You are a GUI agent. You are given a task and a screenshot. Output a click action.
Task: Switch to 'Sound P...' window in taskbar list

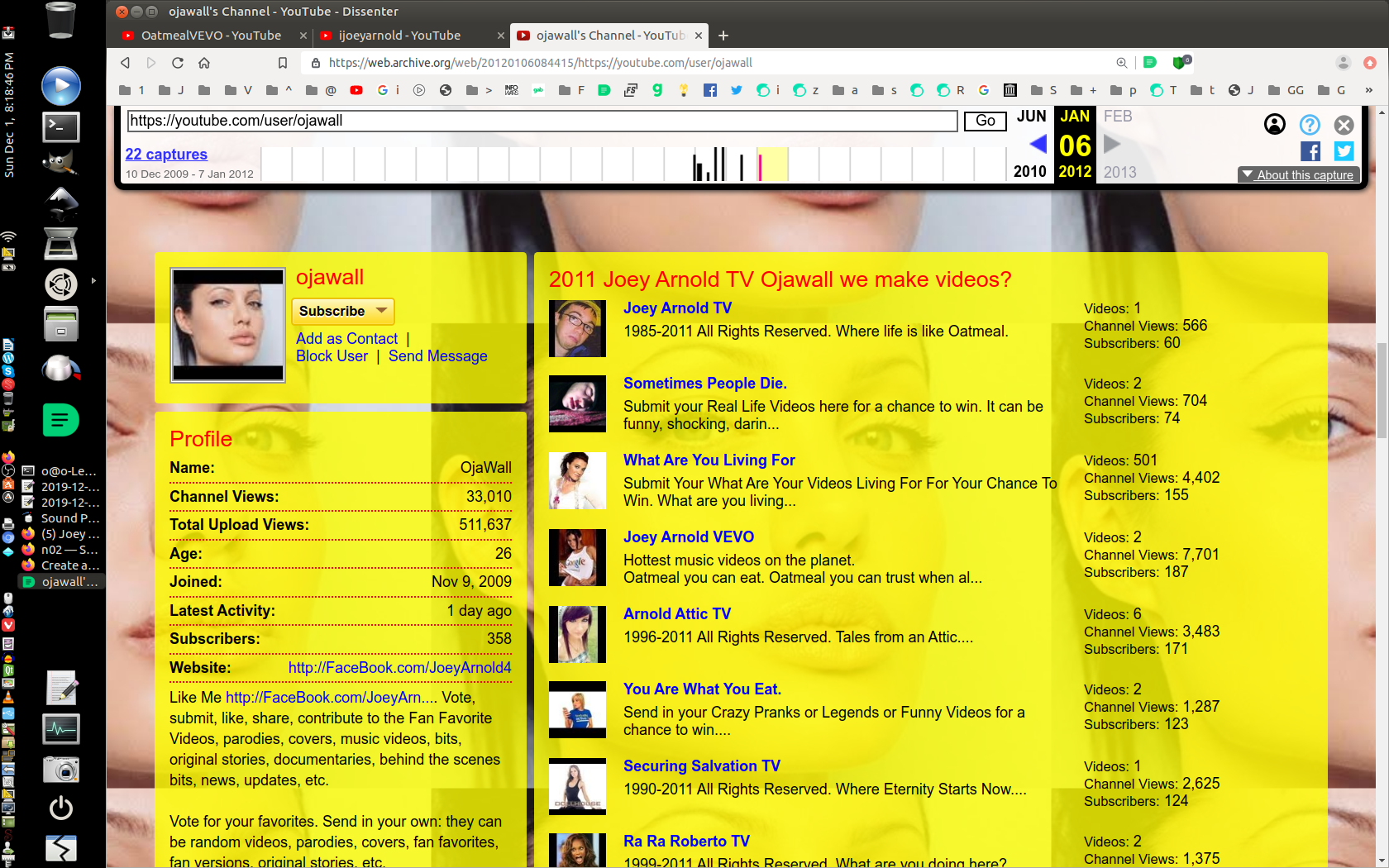click(61, 518)
